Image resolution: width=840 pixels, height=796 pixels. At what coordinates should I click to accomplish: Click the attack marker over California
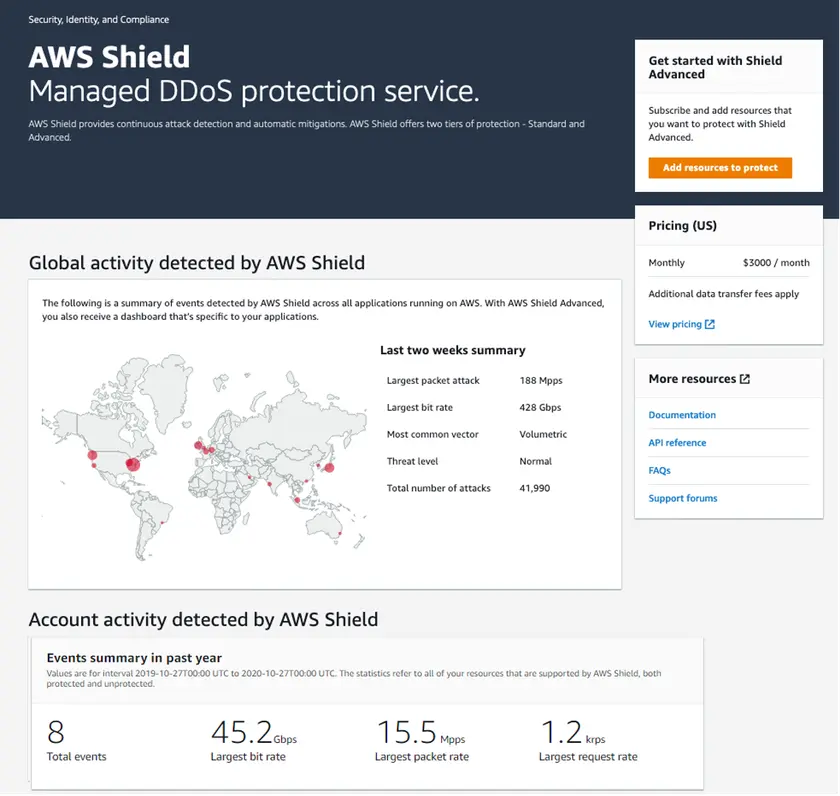point(91,456)
